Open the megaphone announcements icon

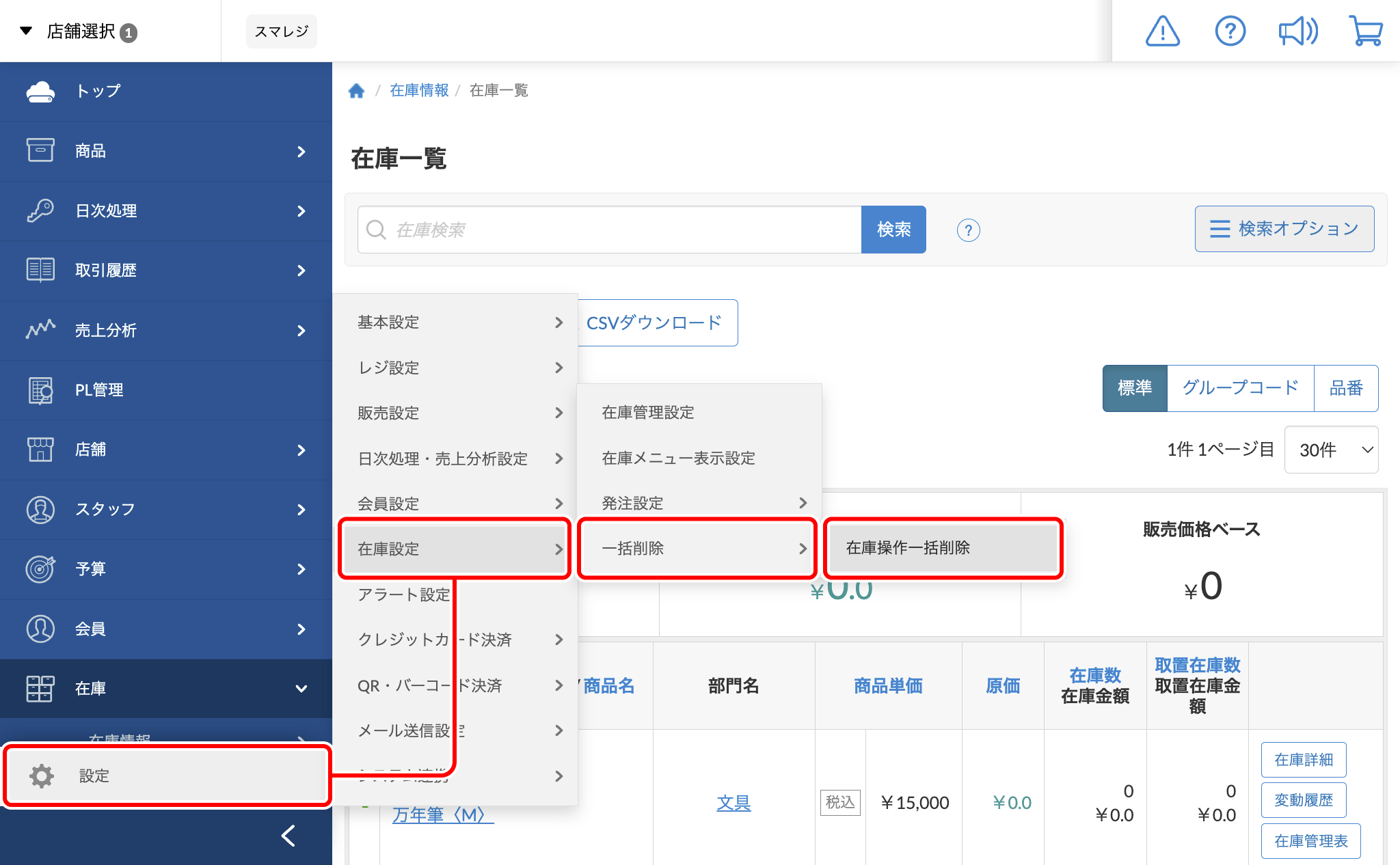coord(1297,31)
